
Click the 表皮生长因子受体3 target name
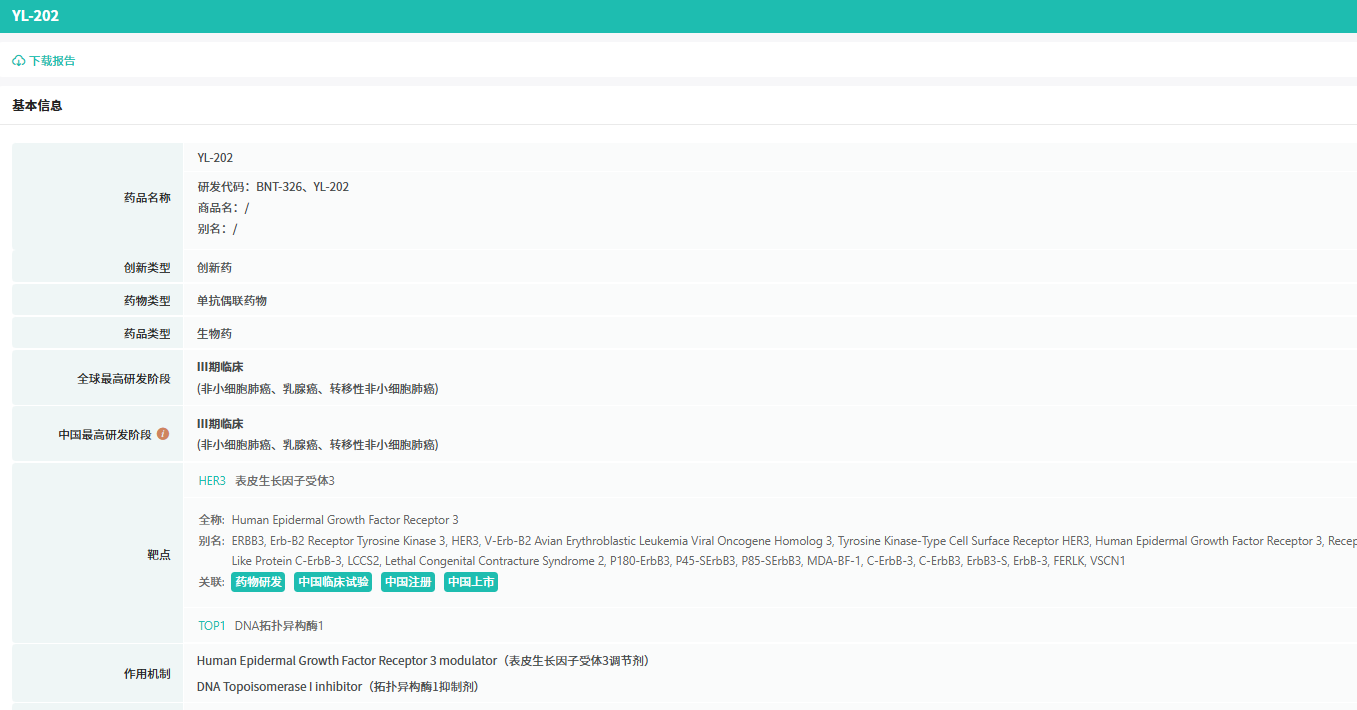click(x=285, y=481)
